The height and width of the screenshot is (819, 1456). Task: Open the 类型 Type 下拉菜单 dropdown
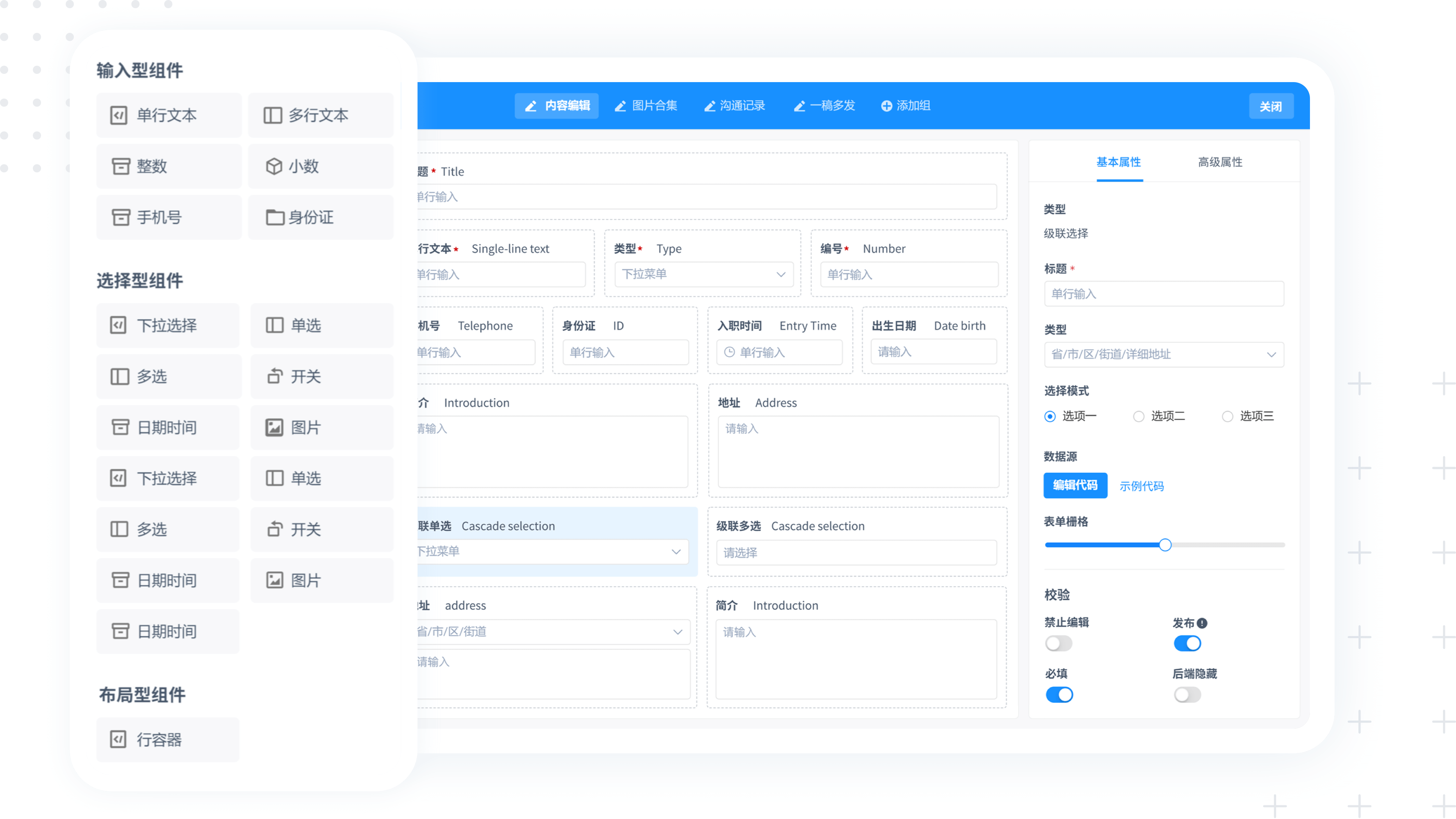704,274
